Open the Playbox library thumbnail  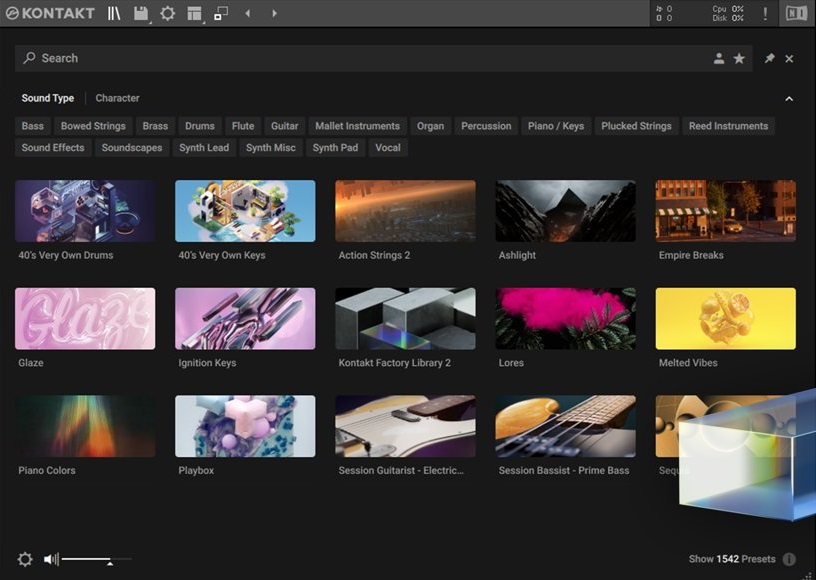point(245,426)
